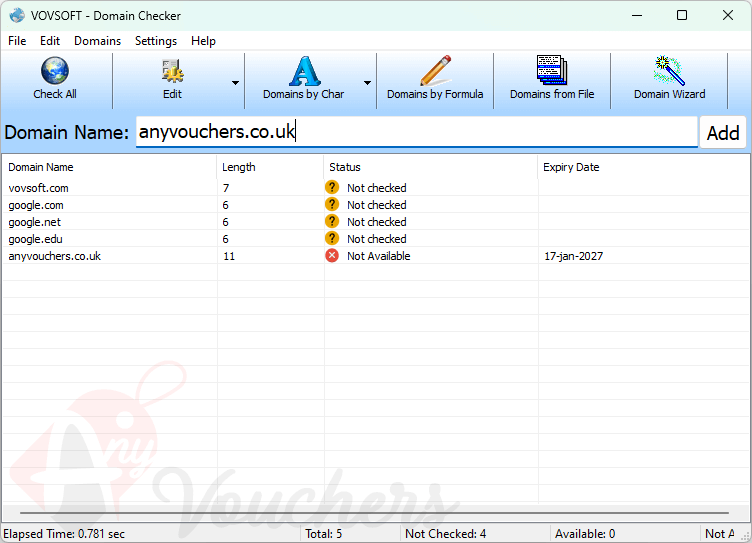Open the Edit tool icon

pos(172,71)
